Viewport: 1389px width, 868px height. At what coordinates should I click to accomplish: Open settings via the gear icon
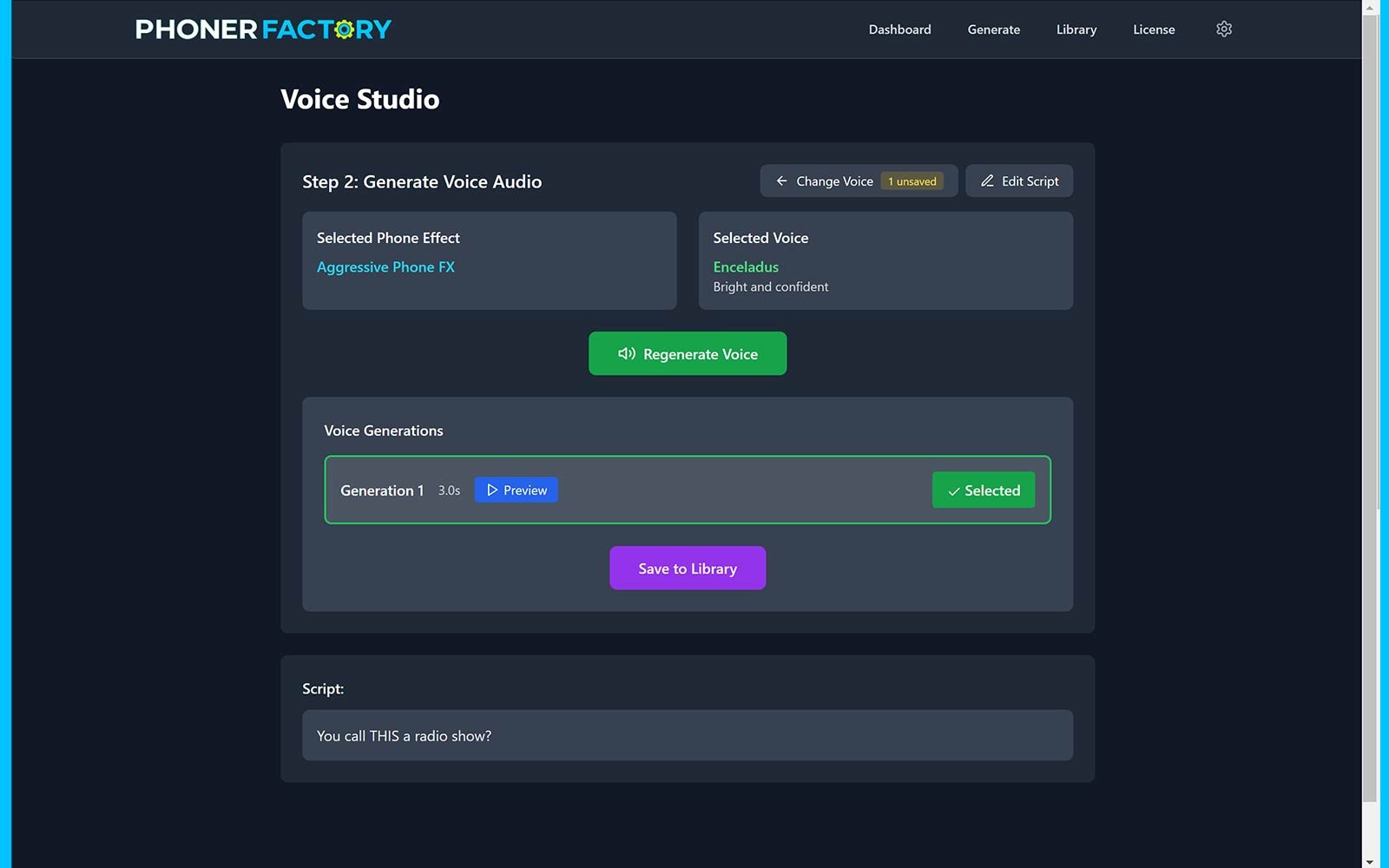point(1223,30)
